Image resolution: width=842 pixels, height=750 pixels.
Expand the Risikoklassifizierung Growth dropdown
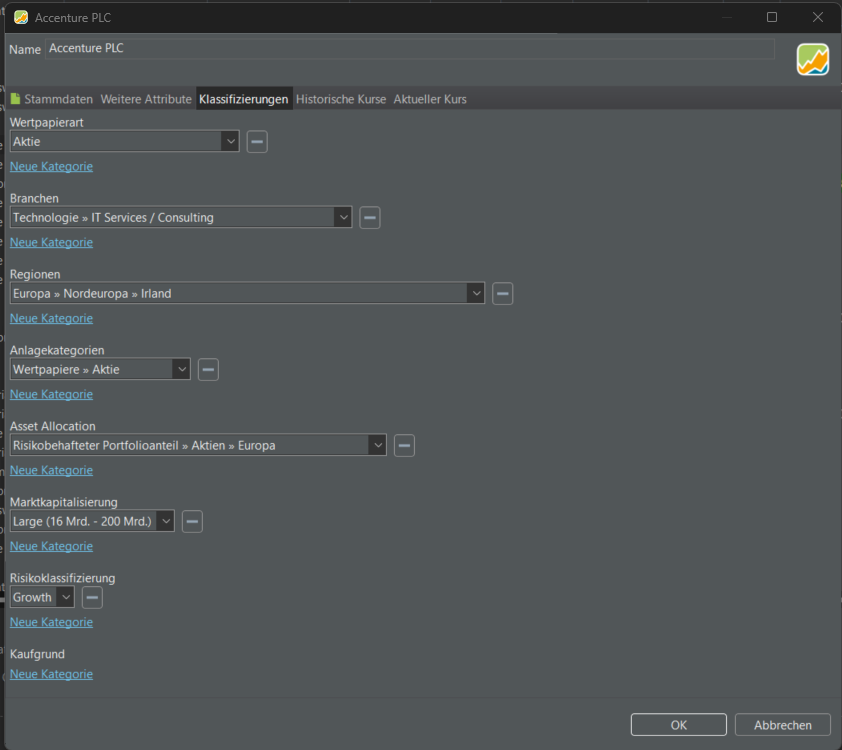pos(42,598)
